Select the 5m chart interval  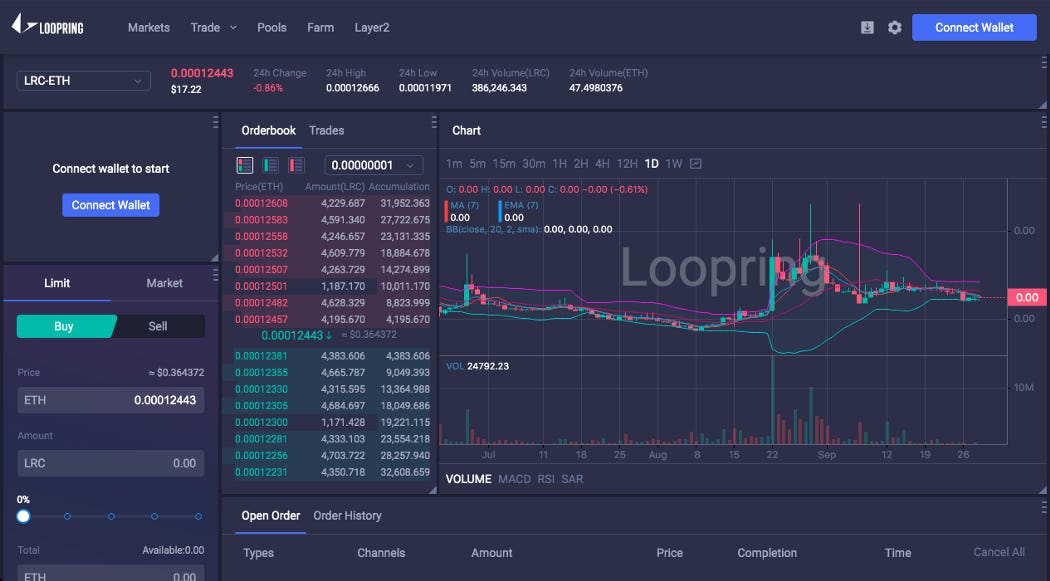[x=477, y=164]
